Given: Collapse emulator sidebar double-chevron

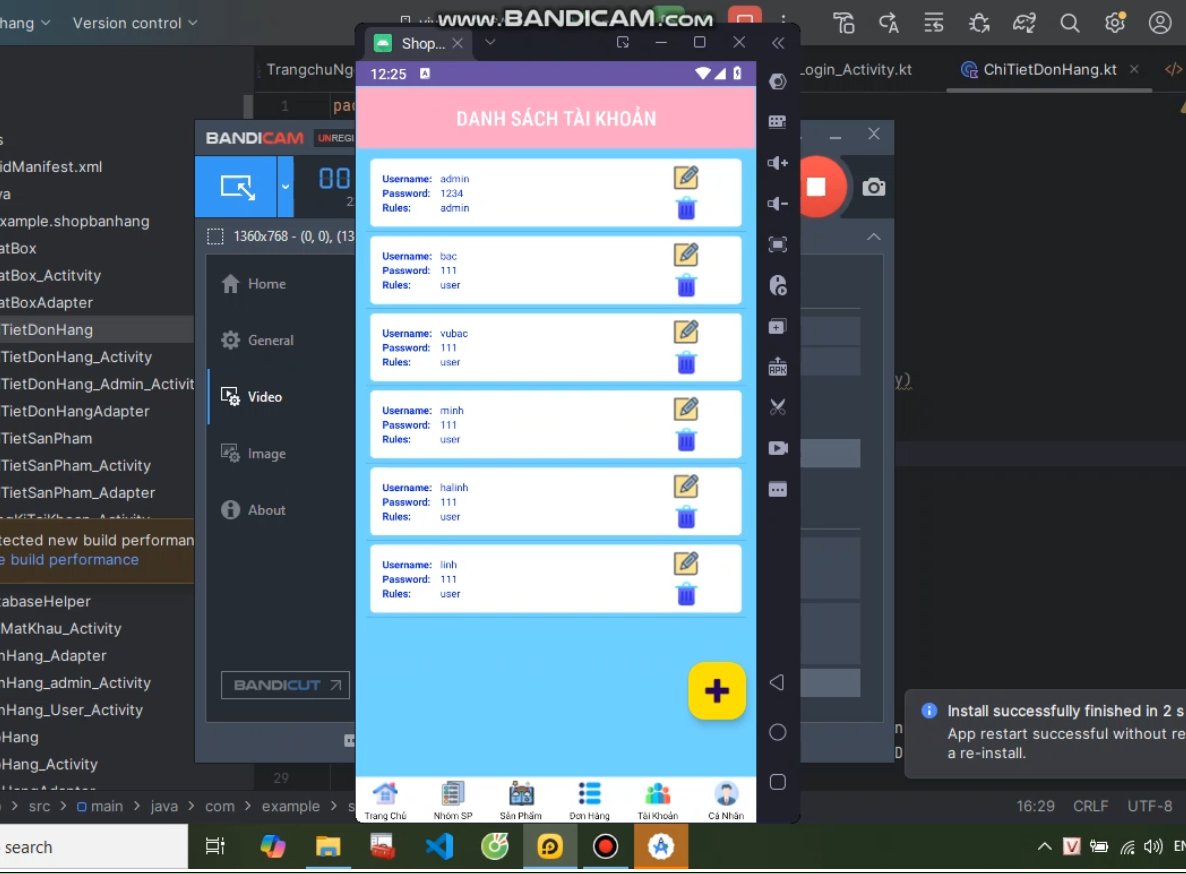Looking at the screenshot, I should pos(778,43).
